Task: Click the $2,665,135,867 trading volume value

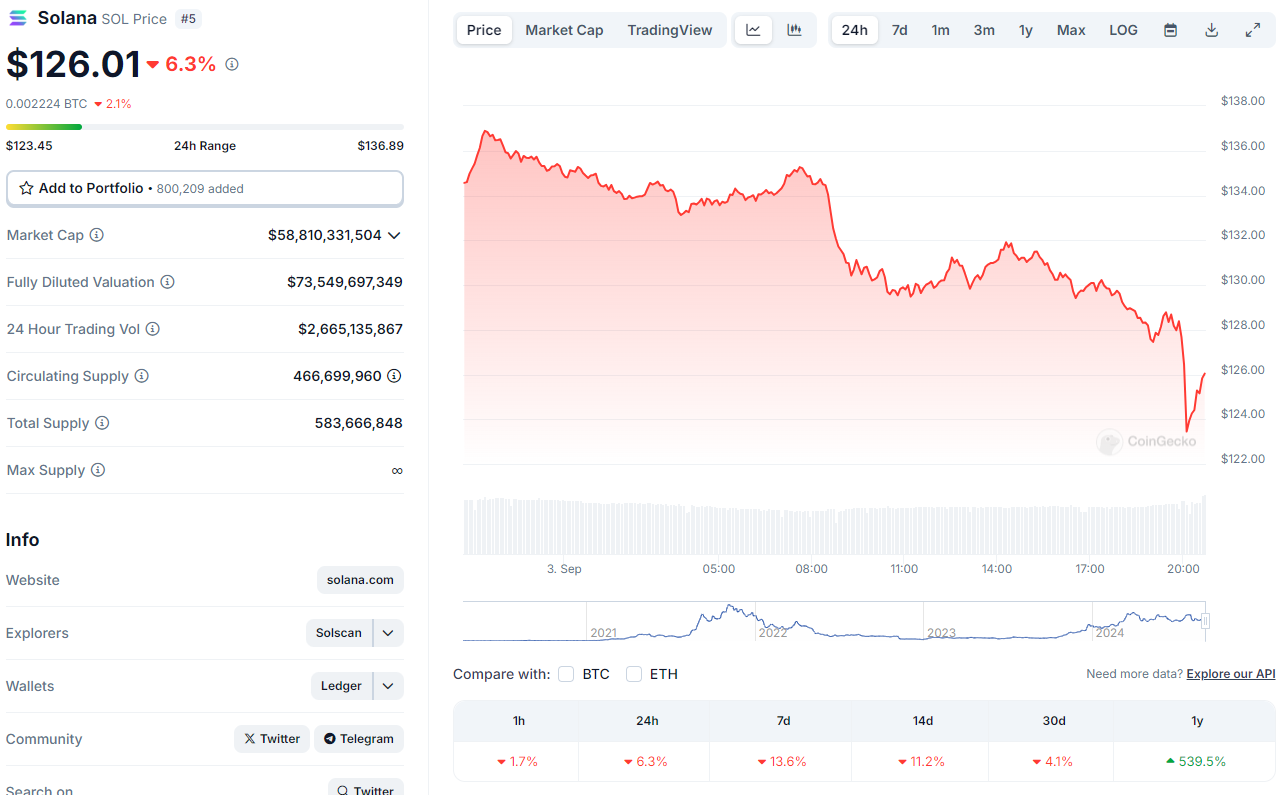Action: [x=350, y=329]
